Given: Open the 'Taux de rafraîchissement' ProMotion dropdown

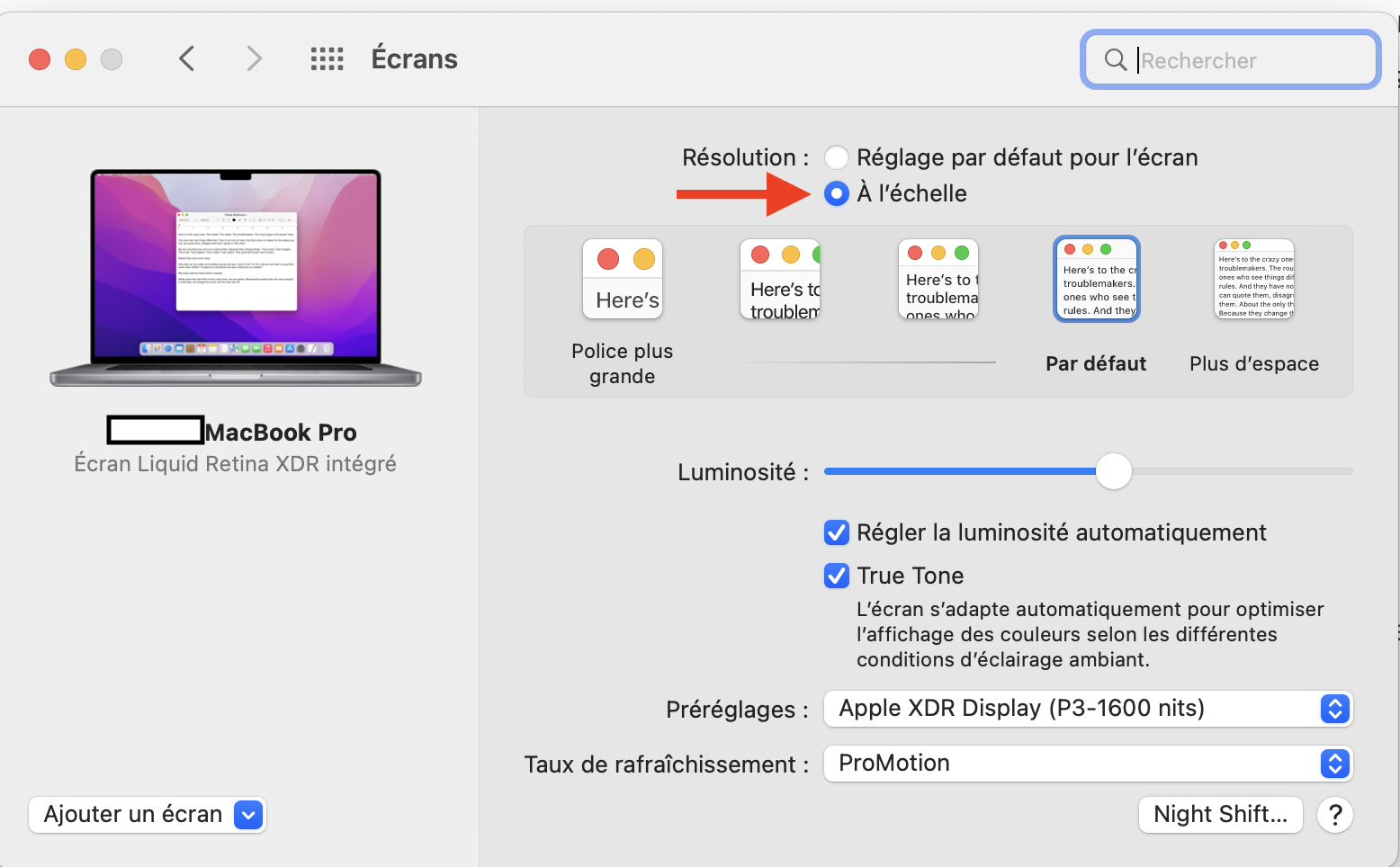Looking at the screenshot, I should point(1088,764).
